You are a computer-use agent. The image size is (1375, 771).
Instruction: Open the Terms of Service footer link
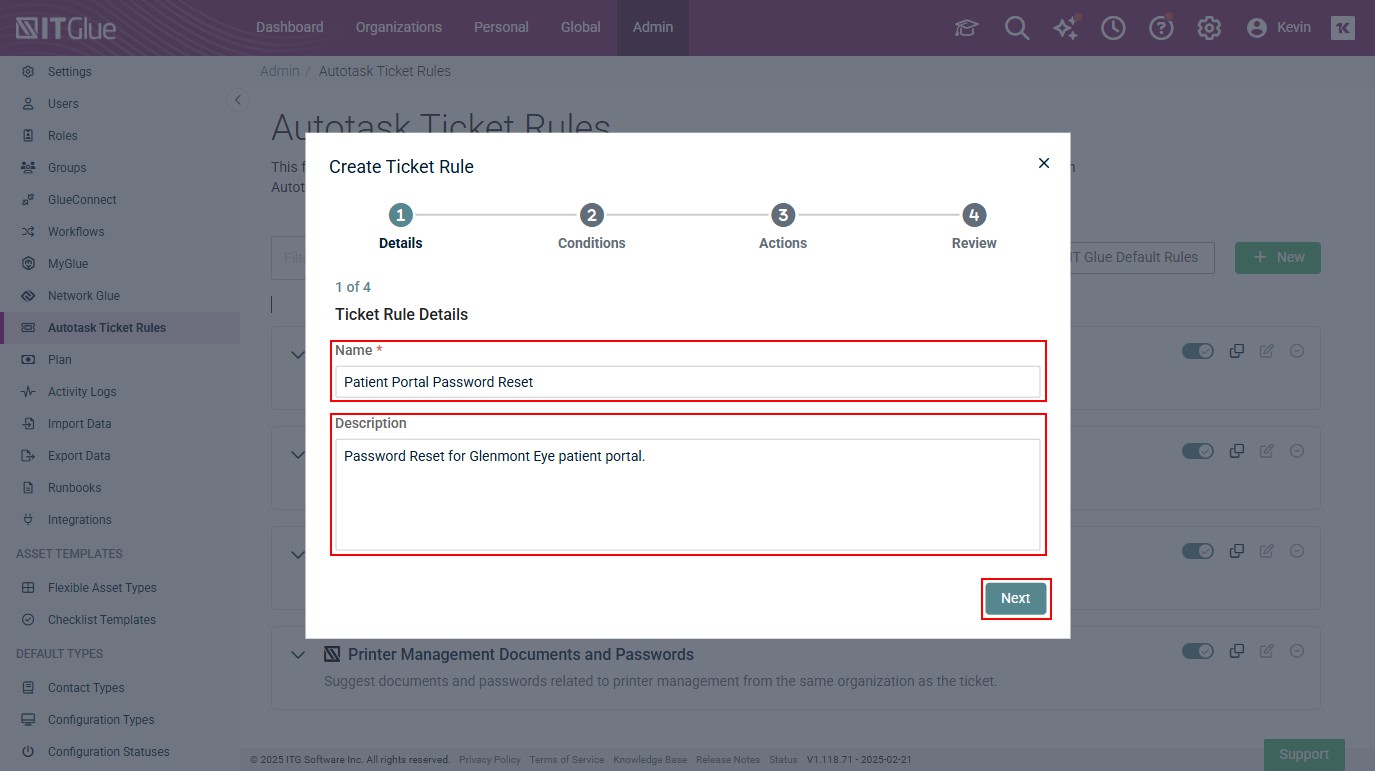click(x=567, y=760)
